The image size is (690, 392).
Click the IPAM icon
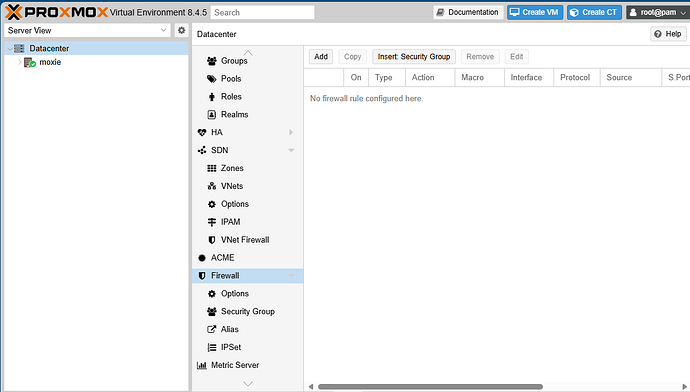click(x=212, y=222)
